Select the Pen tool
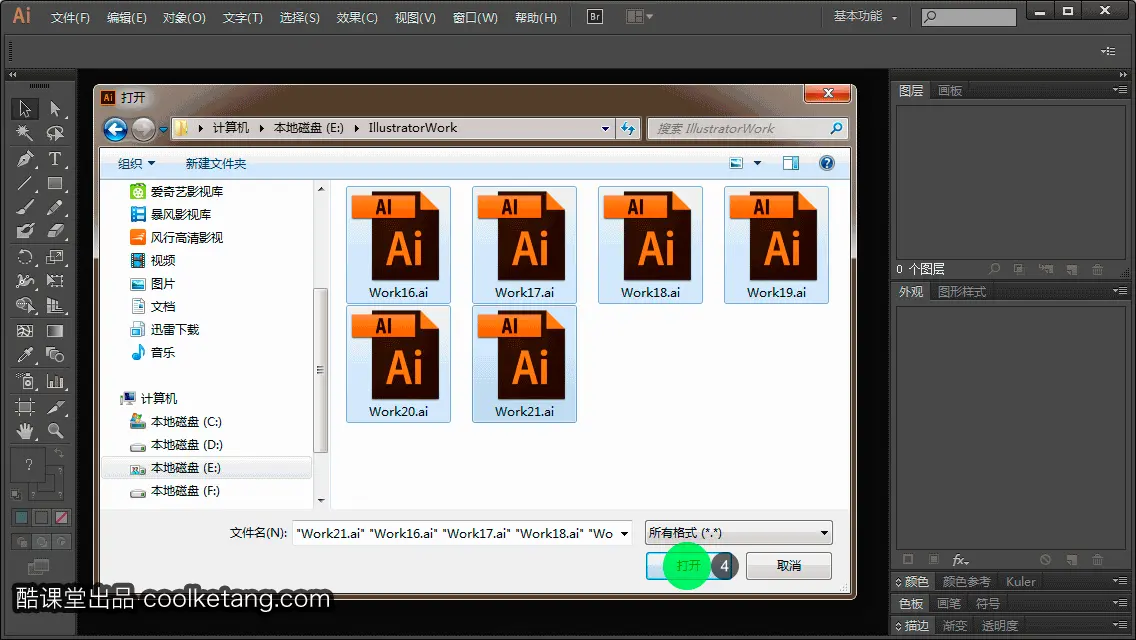This screenshot has width=1136, height=640. (25, 159)
